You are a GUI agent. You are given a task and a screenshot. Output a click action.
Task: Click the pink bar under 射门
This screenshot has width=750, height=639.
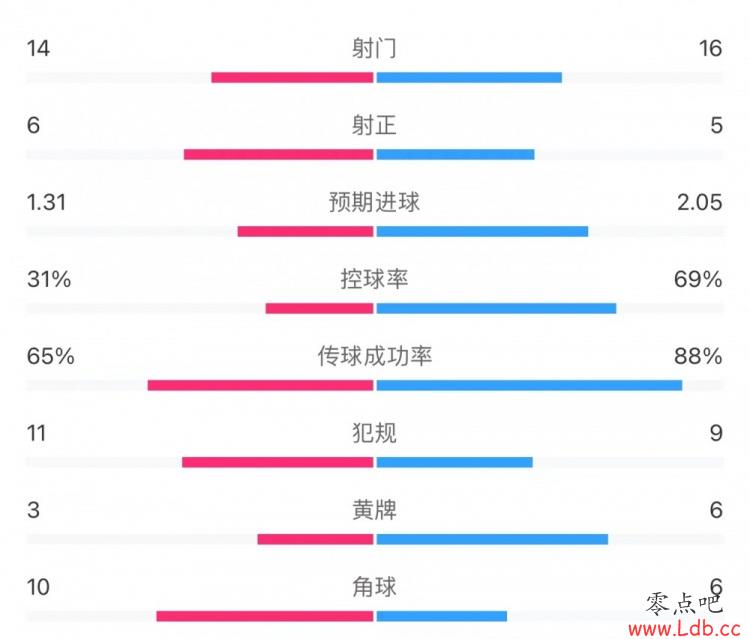(x=292, y=77)
